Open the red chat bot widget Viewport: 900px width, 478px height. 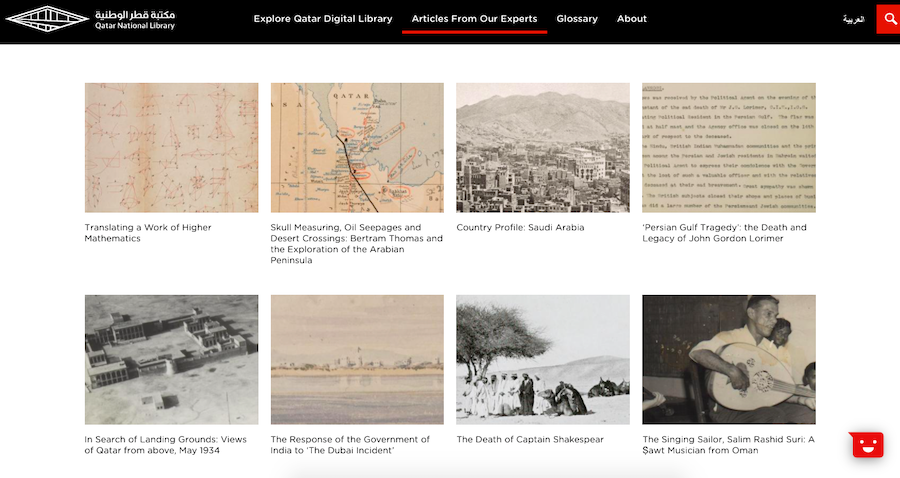pos(867,445)
